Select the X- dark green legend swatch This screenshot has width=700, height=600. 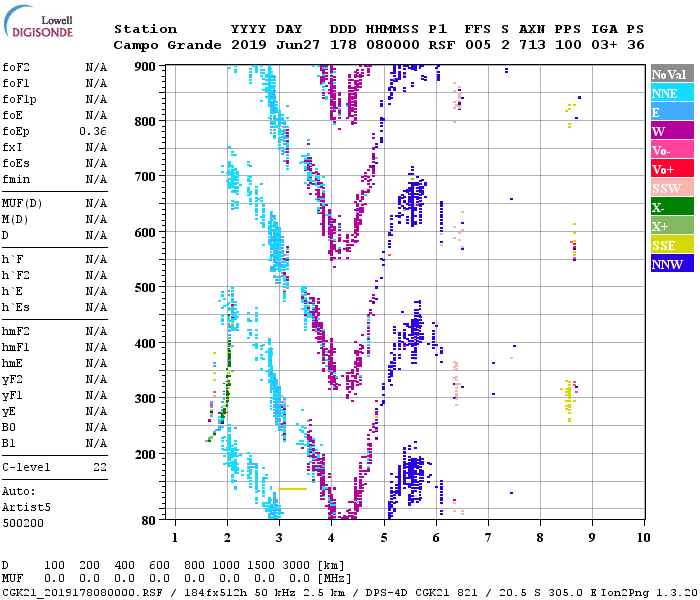pos(672,207)
